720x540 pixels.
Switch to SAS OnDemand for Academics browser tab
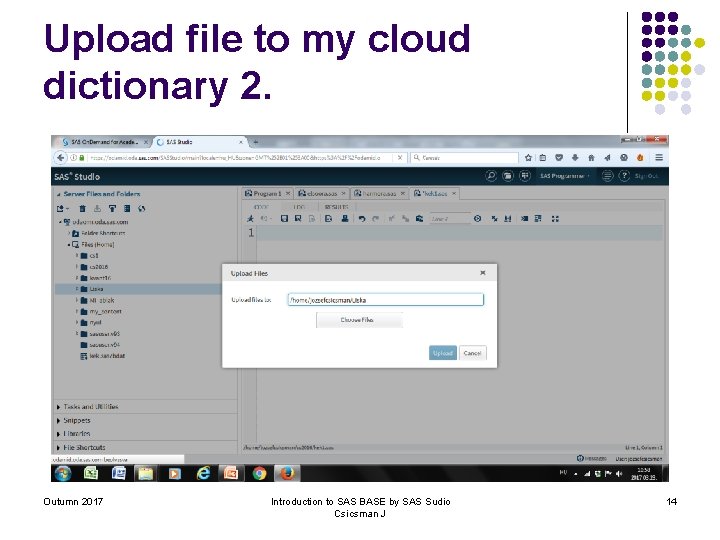tap(104, 142)
